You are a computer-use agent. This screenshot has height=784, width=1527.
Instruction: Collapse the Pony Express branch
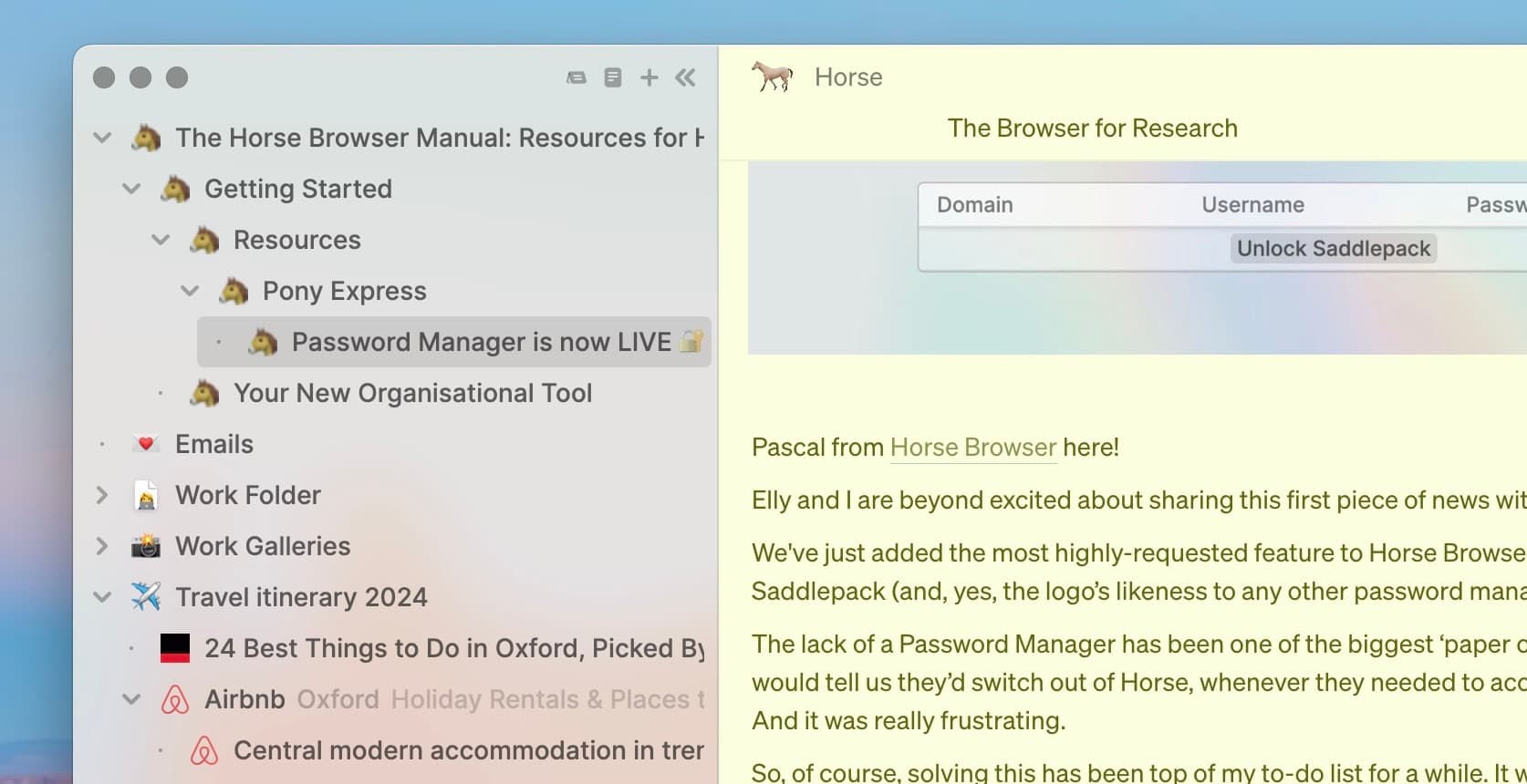[190, 291]
